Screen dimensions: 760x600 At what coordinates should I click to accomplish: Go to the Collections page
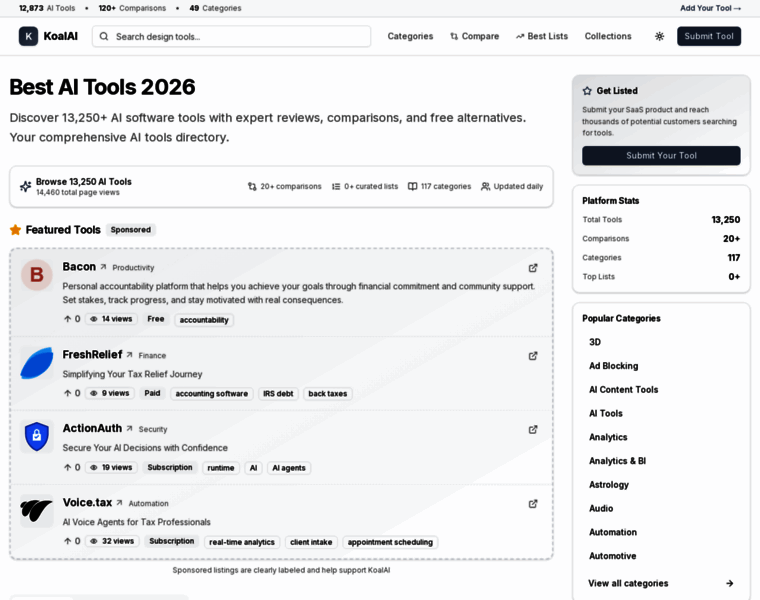click(608, 36)
